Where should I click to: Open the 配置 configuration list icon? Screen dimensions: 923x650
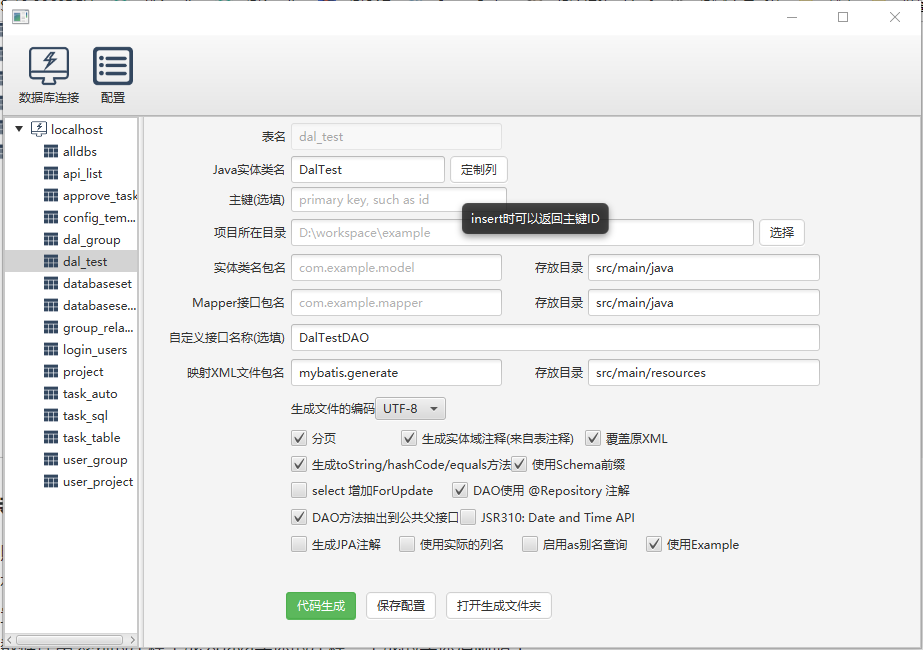click(x=112, y=66)
